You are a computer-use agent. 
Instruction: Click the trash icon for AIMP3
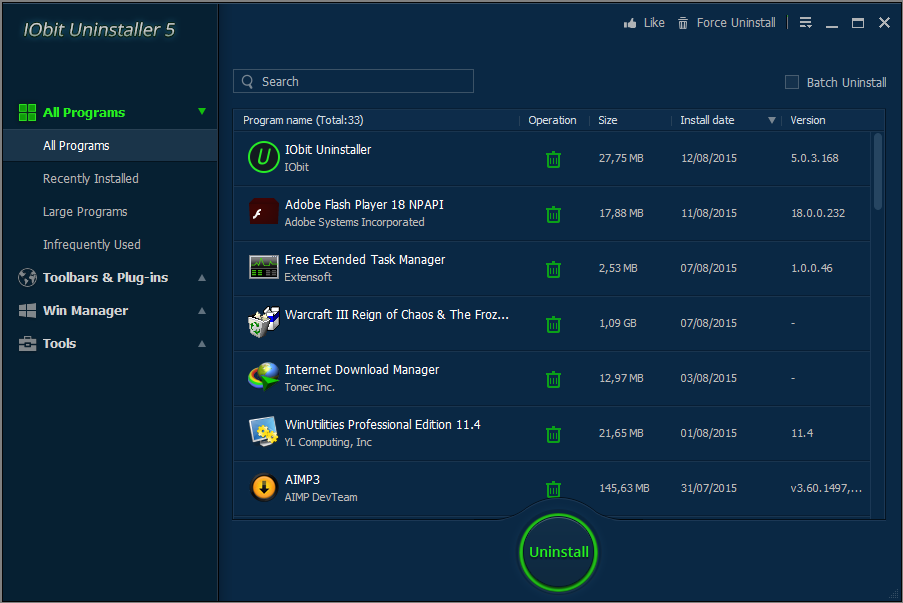(x=553, y=489)
